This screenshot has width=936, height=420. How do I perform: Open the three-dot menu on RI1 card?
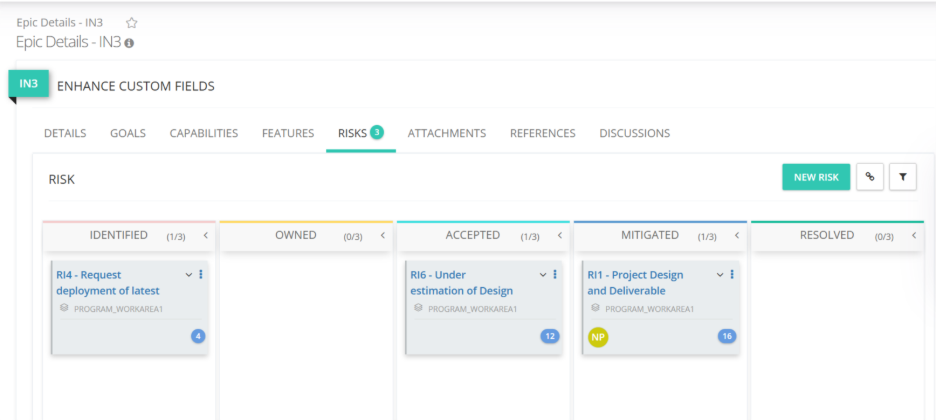[732, 275]
